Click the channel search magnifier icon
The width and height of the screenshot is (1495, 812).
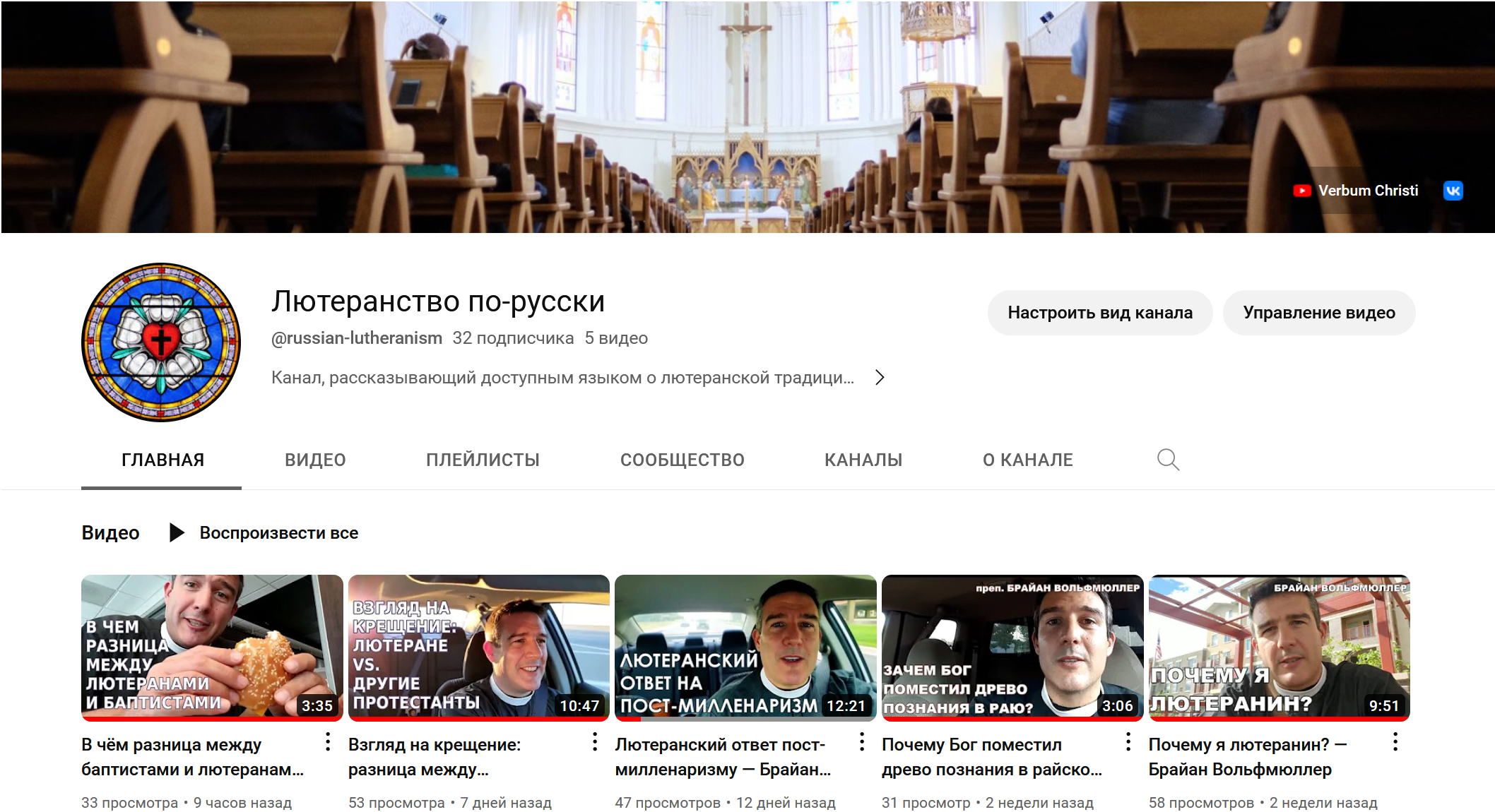tap(1168, 460)
